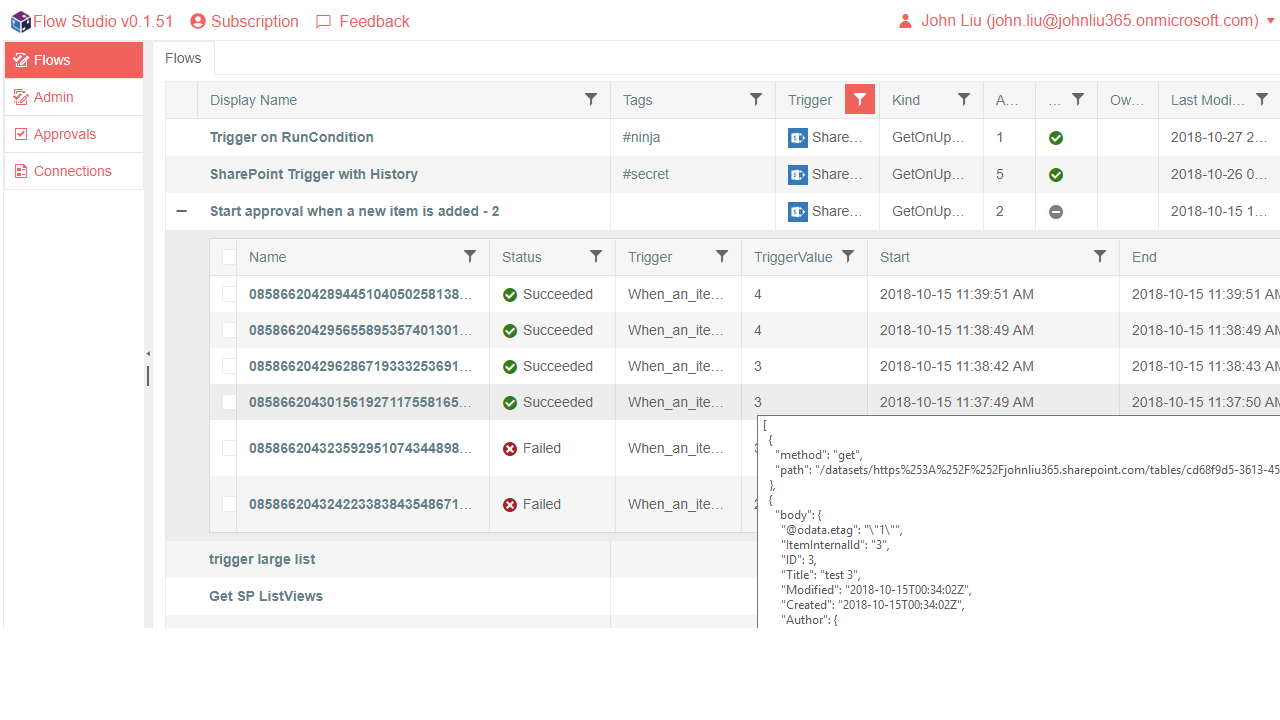Click the #ninja tag cell
1280x720 pixels.
tap(692, 137)
